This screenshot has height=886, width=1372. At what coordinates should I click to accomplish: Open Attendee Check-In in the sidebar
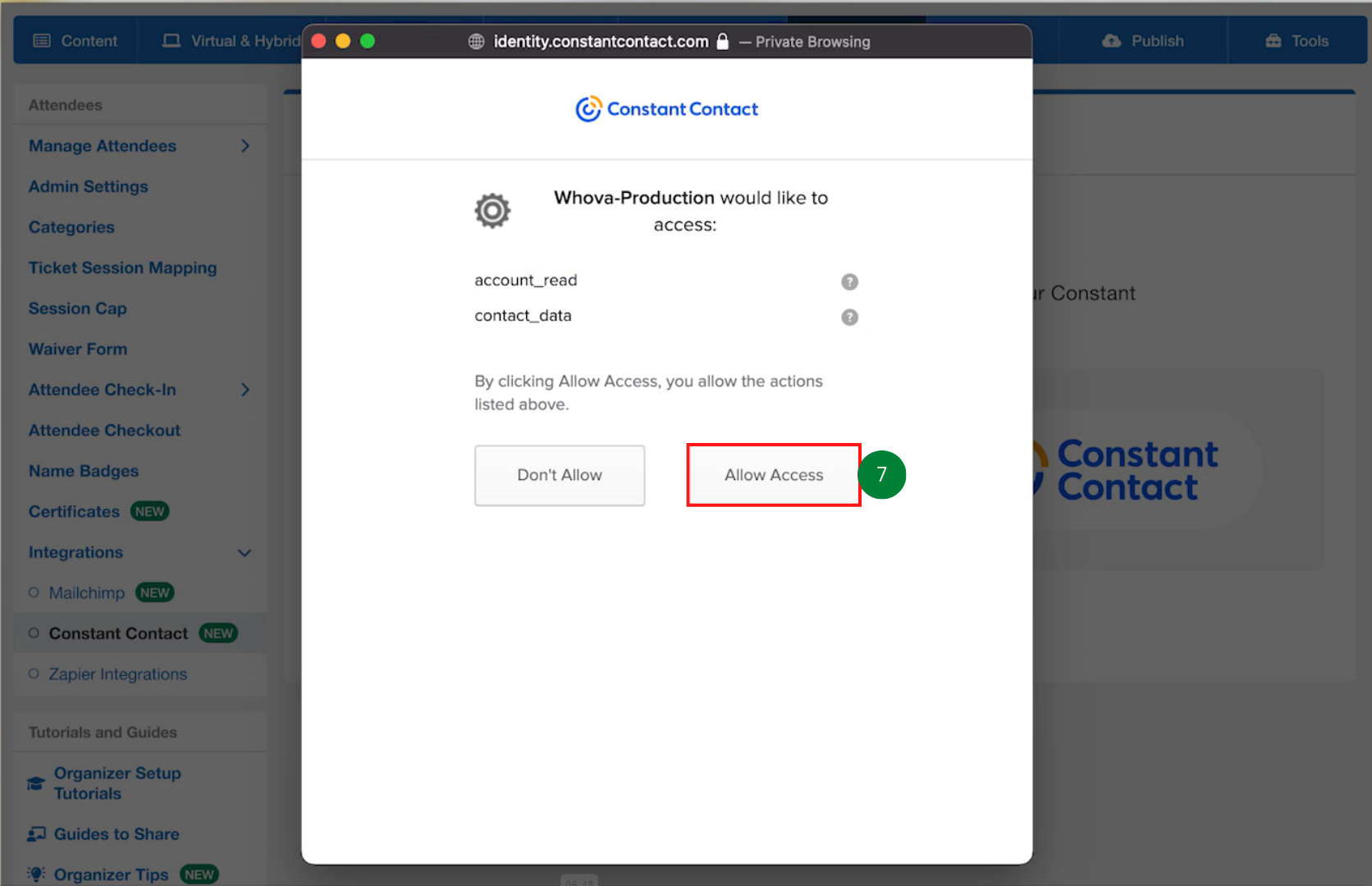point(103,390)
